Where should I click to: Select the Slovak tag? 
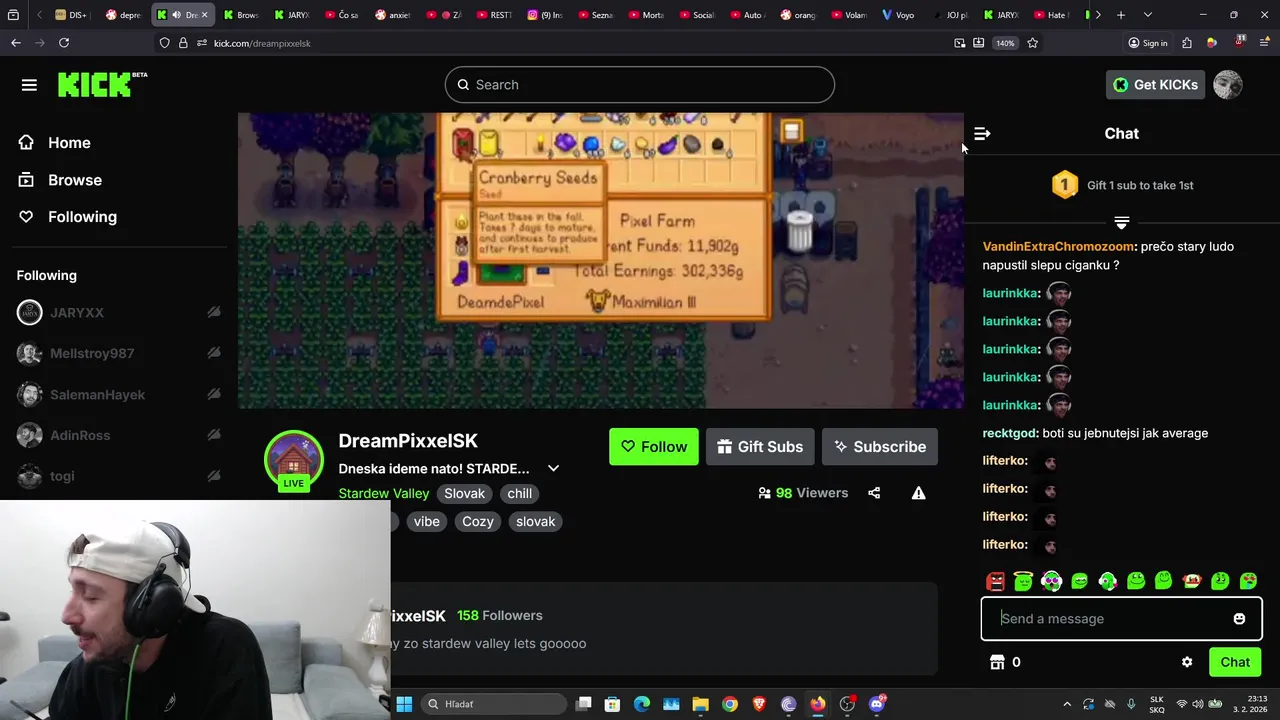pyautogui.click(x=464, y=493)
